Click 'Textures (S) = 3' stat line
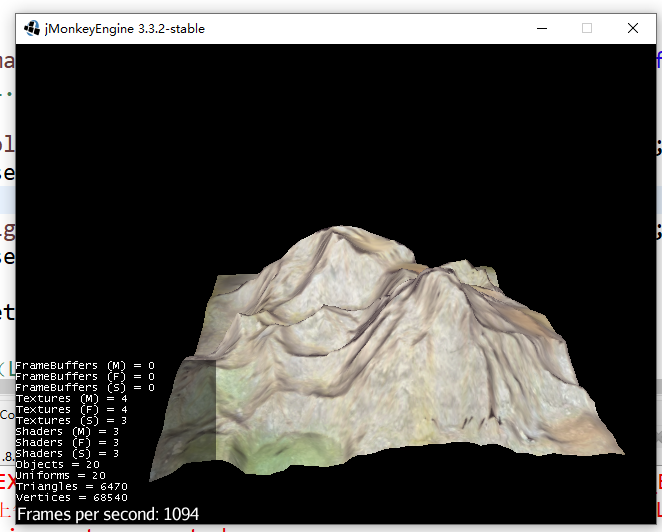Viewport: 662px width, 532px height. pos(71,420)
